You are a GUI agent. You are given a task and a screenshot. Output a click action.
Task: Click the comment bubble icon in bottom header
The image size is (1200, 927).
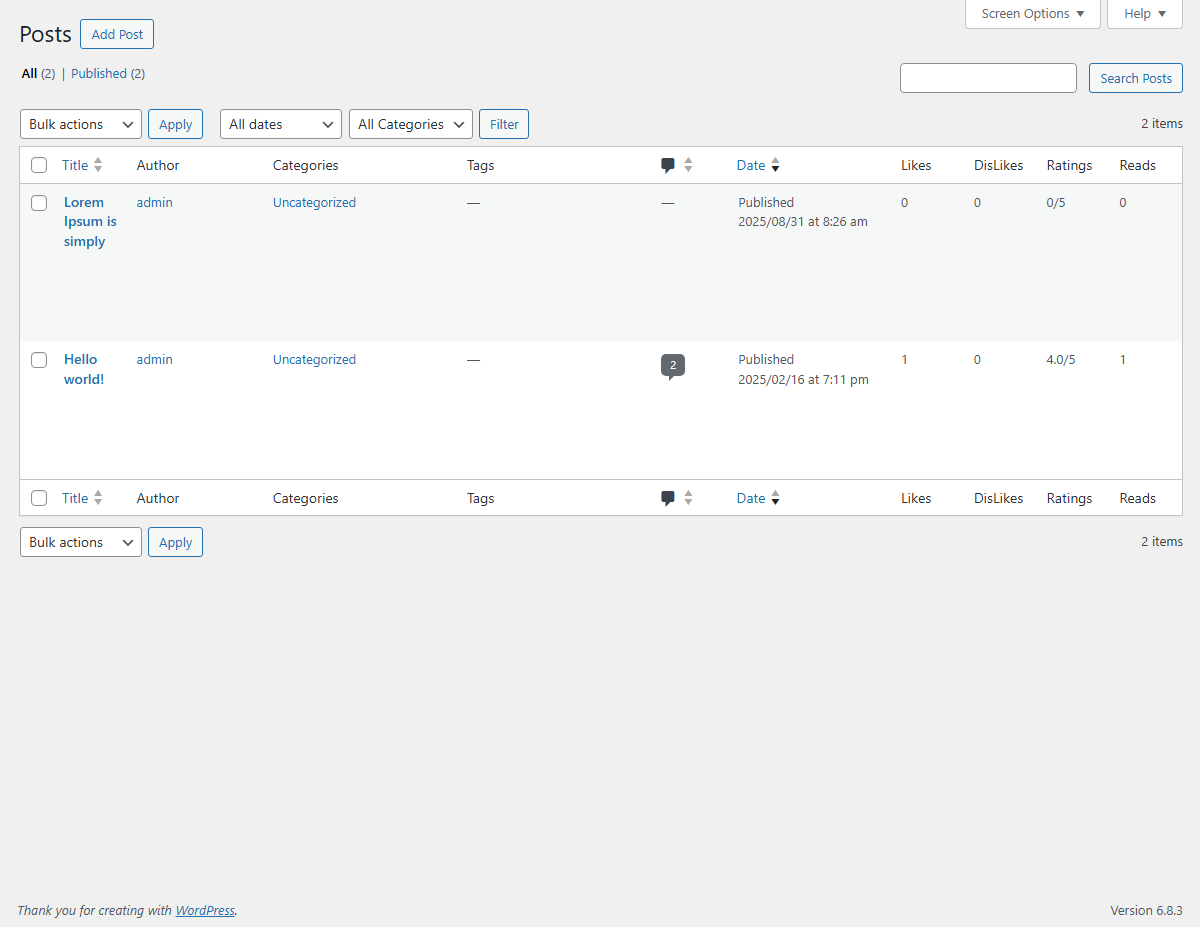tap(666, 497)
